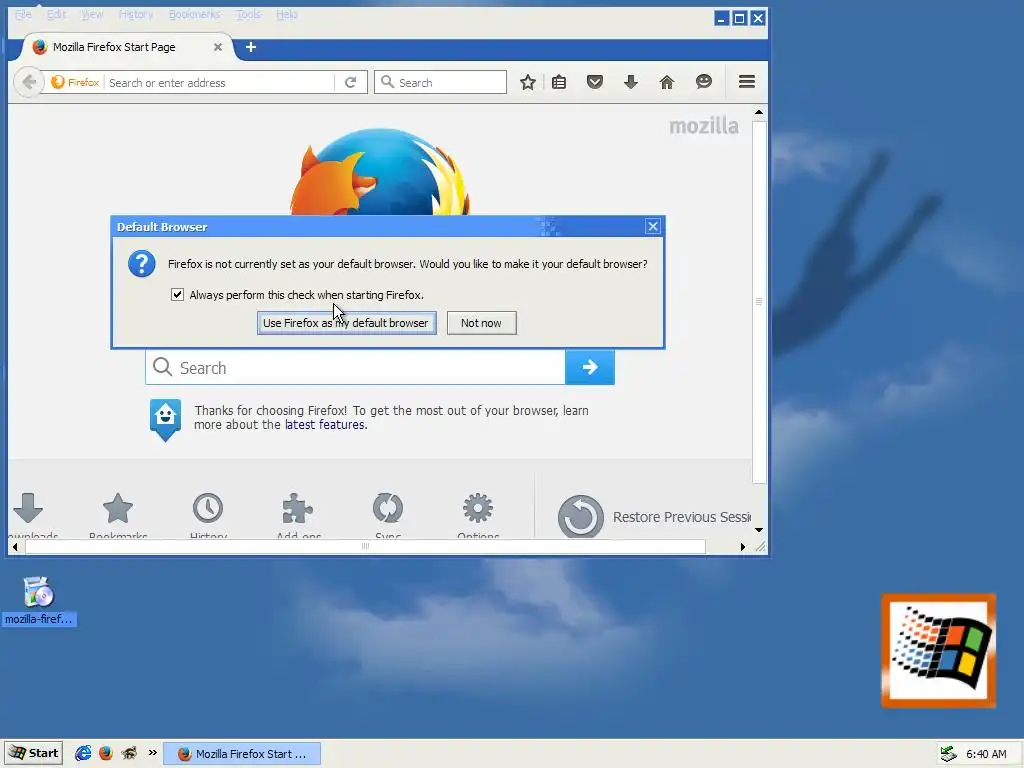The height and width of the screenshot is (768, 1024).
Task: Show bookmarks list icon in toolbar
Action: click(559, 82)
